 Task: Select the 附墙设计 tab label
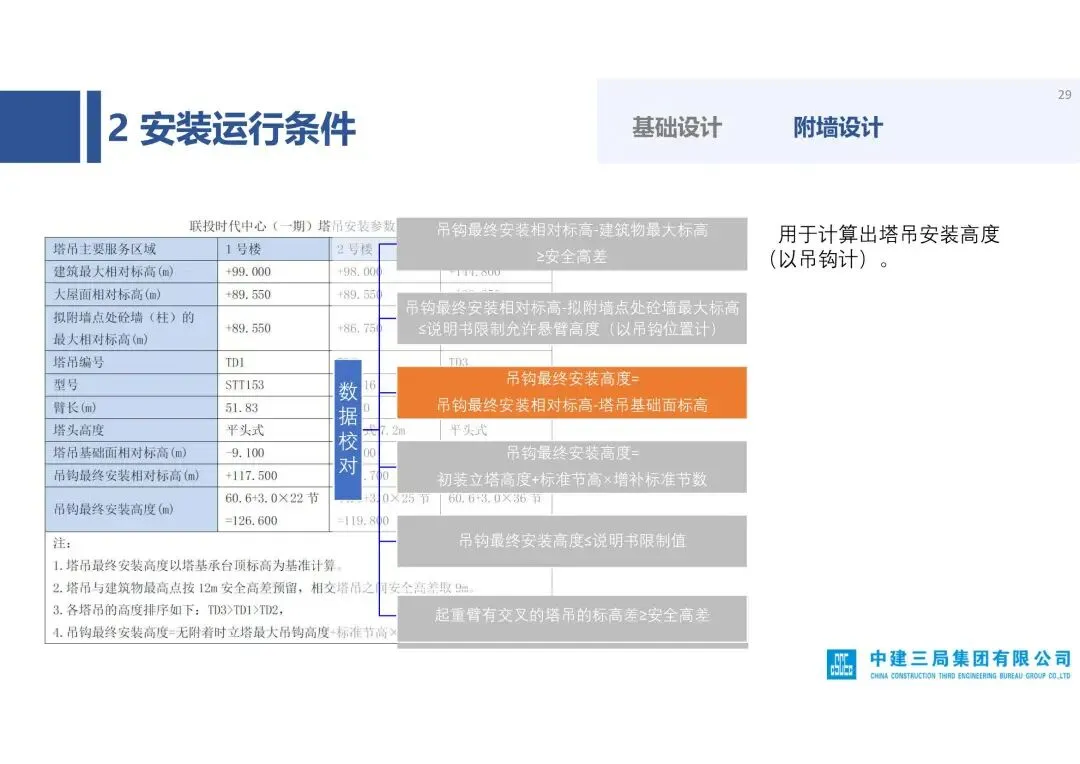838,127
